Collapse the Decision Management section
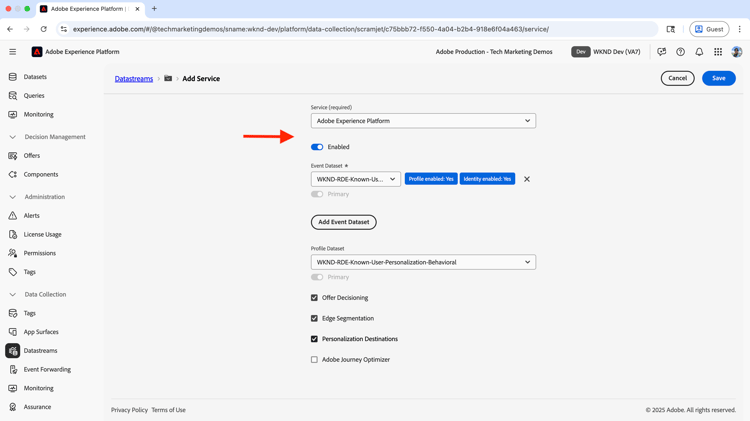The width and height of the screenshot is (750, 421). pyautogui.click(x=13, y=137)
